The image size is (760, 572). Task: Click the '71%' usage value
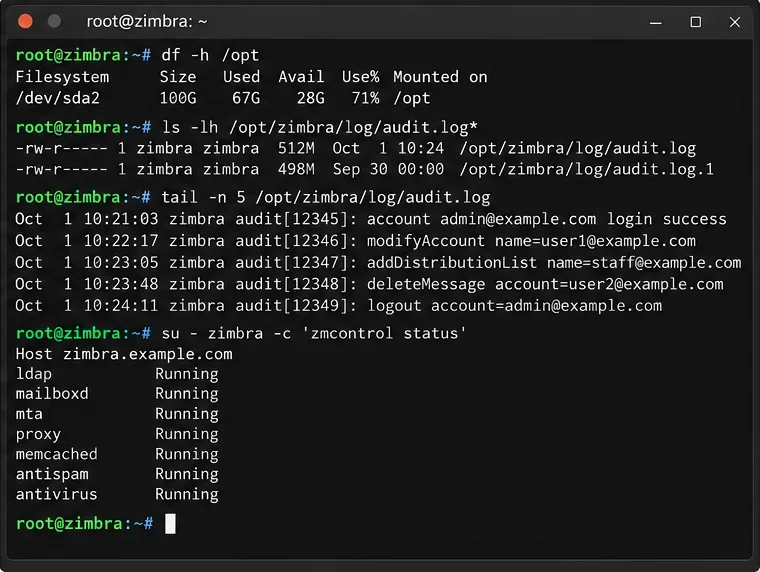click(x=365, y=98)
